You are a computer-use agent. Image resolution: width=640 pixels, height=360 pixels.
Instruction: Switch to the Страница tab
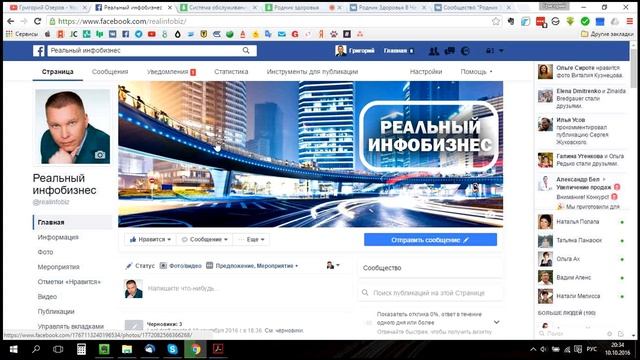(x=58, y=71)
